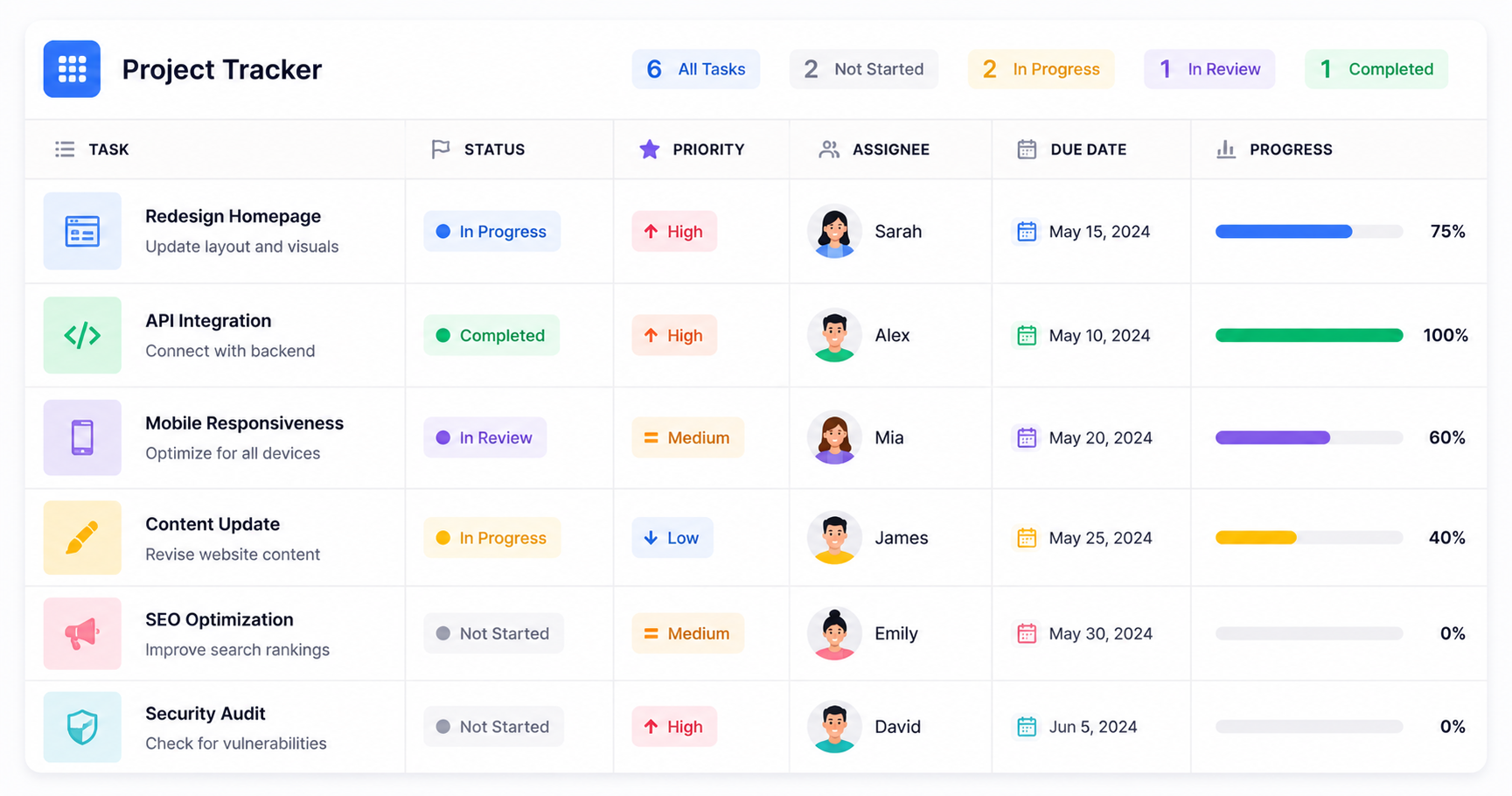Viewport: 1512px width, 796px height.
Task: Open In Progress status badge for Content Update
Action: (492, 538)
